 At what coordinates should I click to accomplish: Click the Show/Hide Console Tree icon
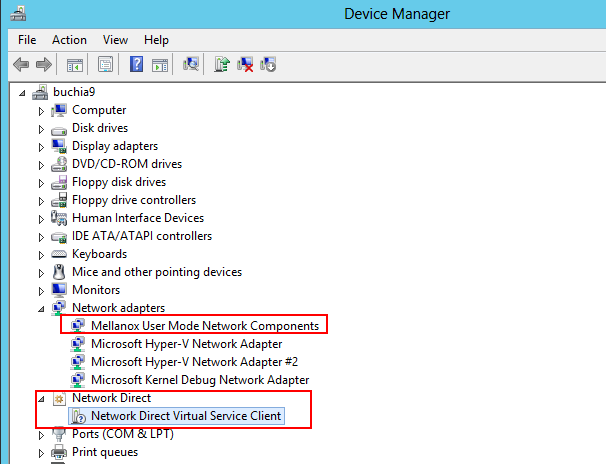74,65
